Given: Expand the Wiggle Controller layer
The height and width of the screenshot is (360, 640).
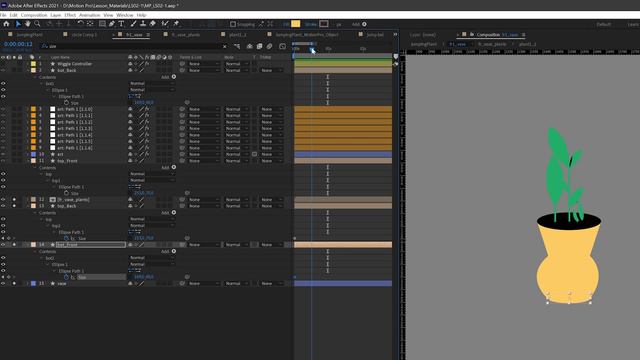Looking at the screenshot, I should click(28, 64).
